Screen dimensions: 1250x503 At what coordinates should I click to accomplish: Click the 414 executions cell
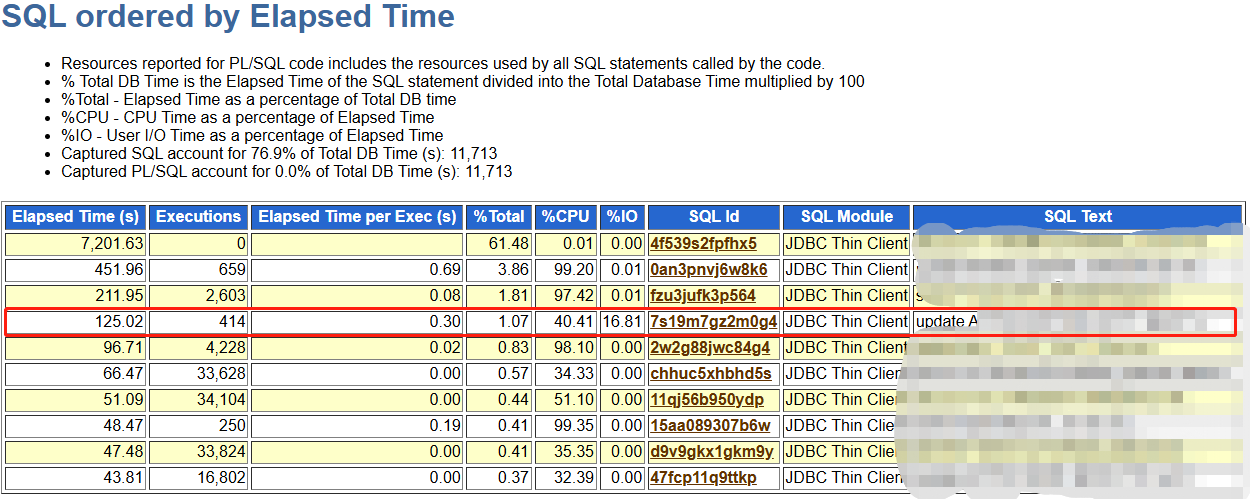pos(199,322)
